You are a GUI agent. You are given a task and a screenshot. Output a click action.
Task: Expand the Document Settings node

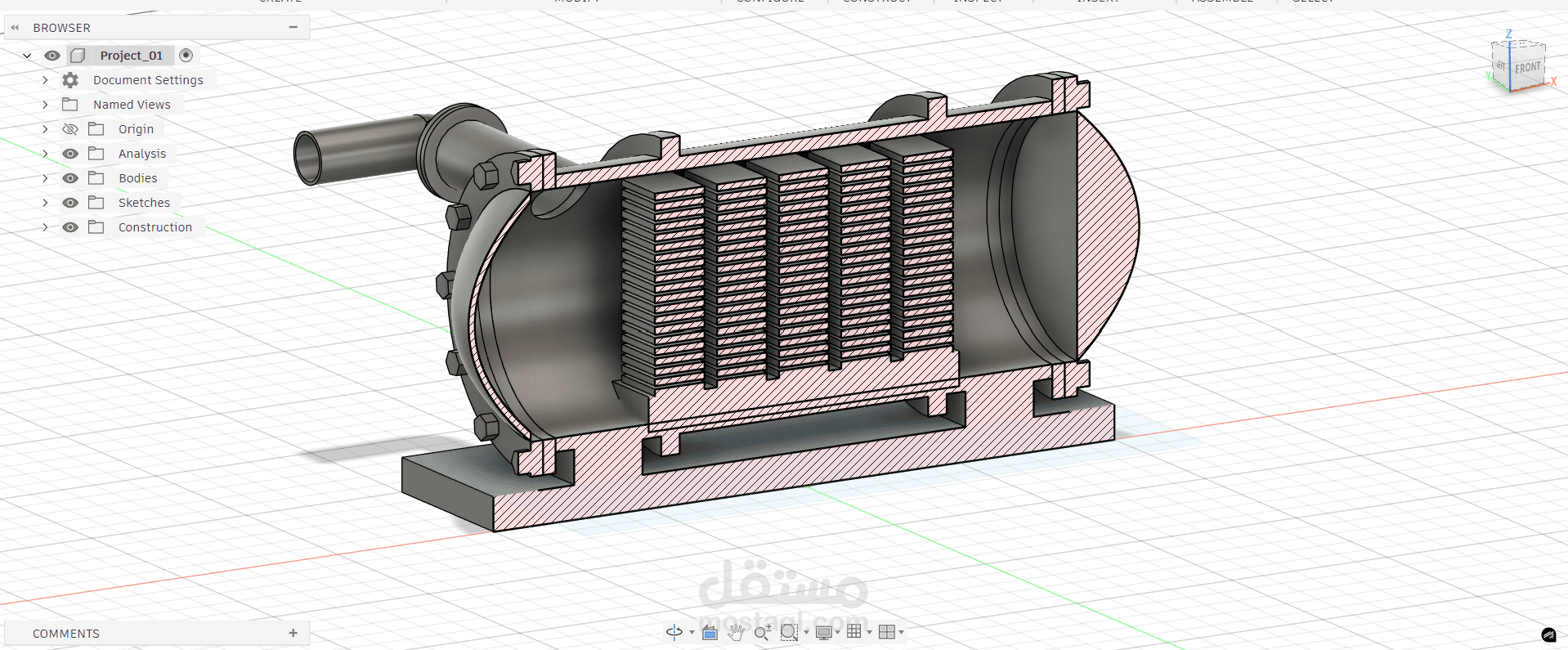[45, 80]
